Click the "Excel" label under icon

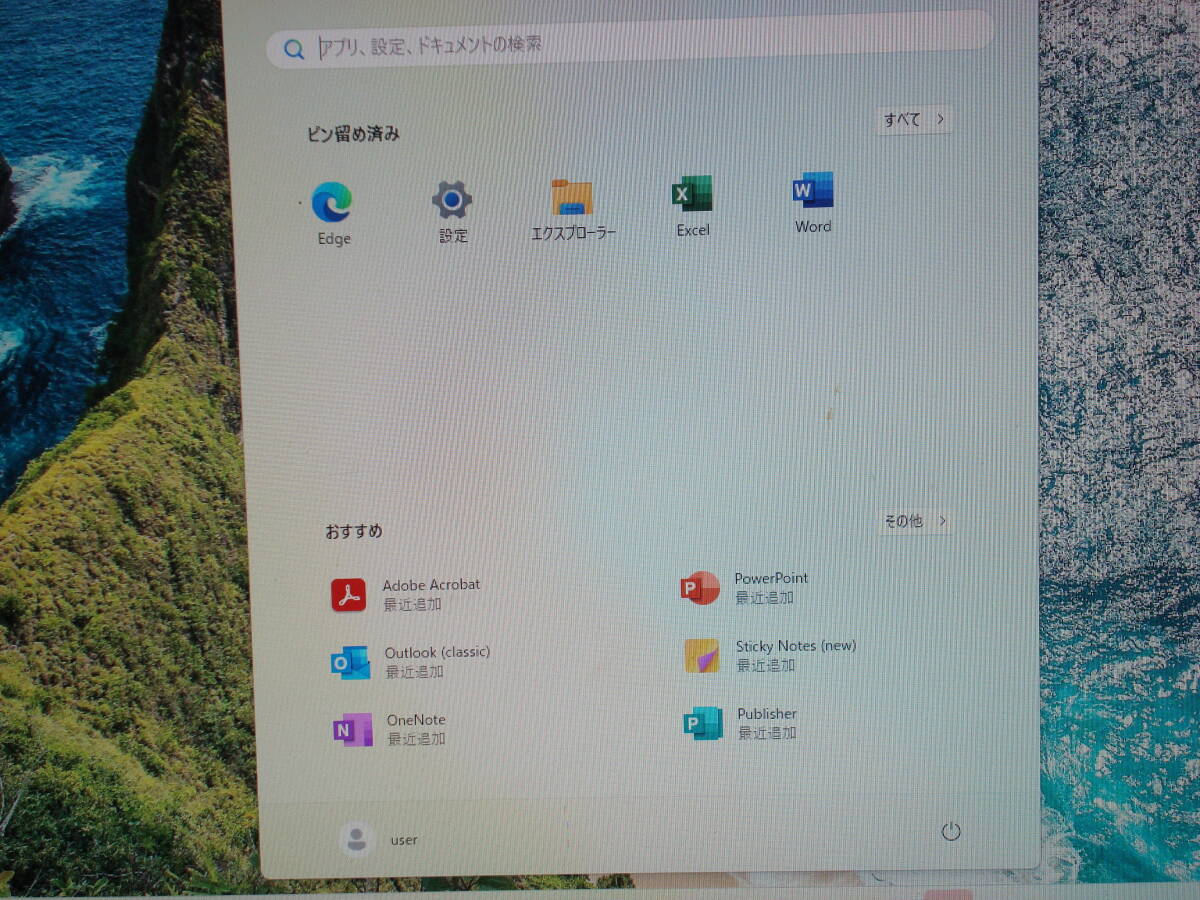tap(693, 230)
